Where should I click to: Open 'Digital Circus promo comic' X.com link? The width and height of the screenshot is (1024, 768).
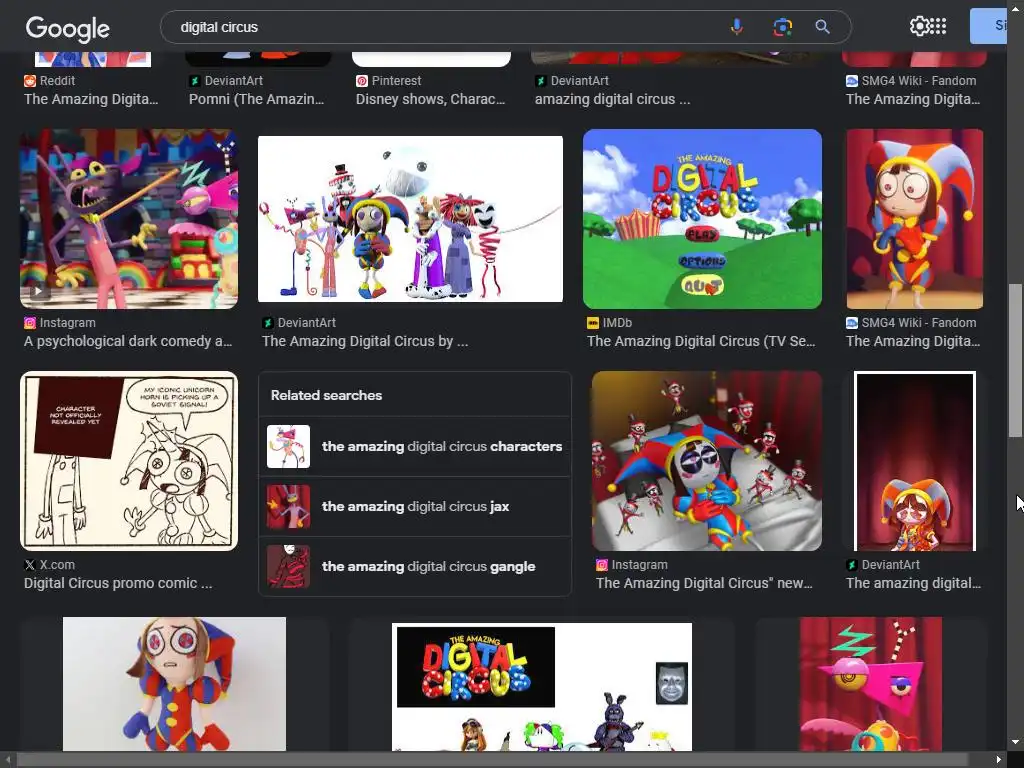(x=118, y=583)
